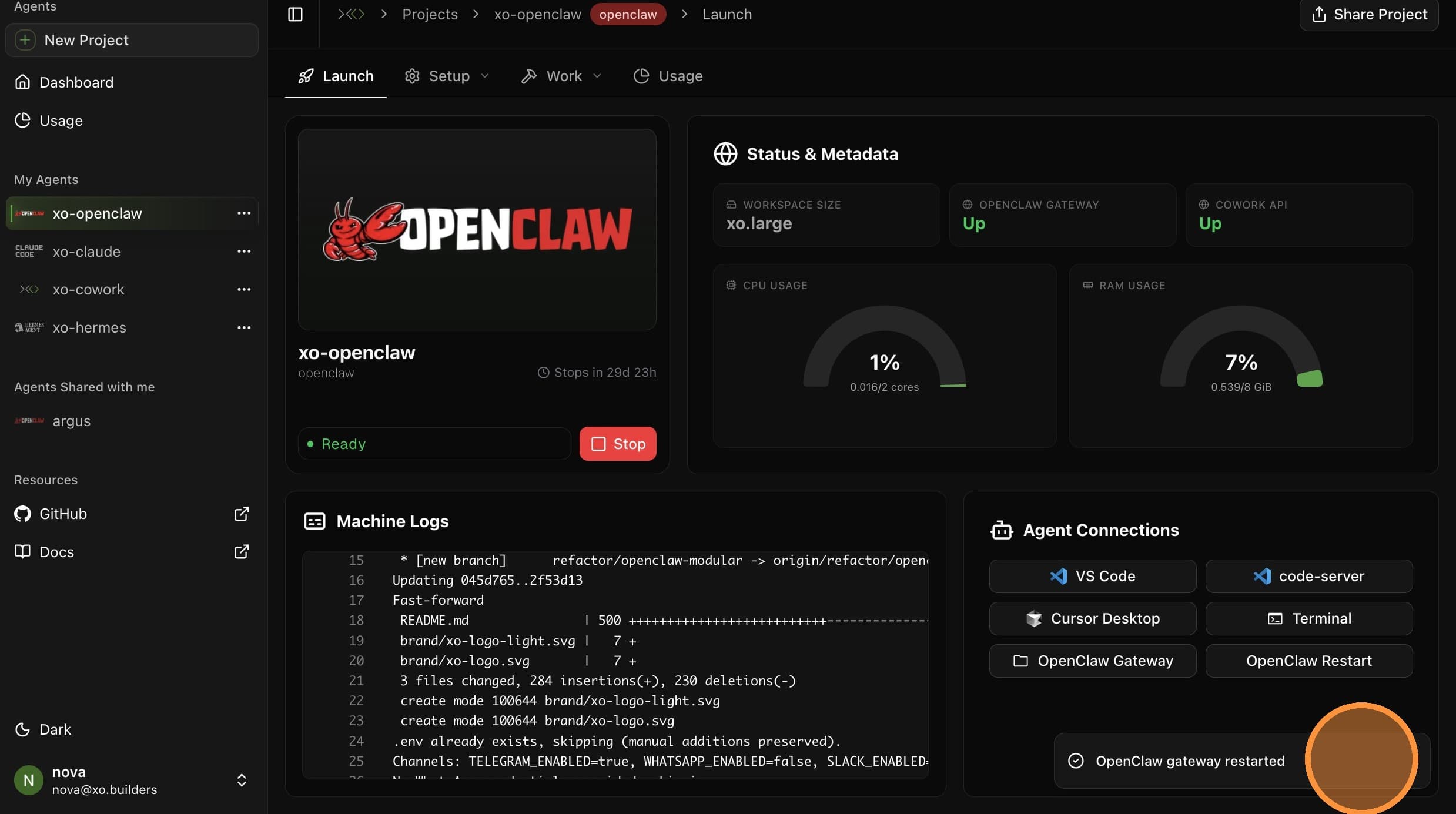Image resolution: width=1456 pixels, height=814 pixels.
Task: Navigate to Projects in the breadcrumb
Action: pos(430,14)
